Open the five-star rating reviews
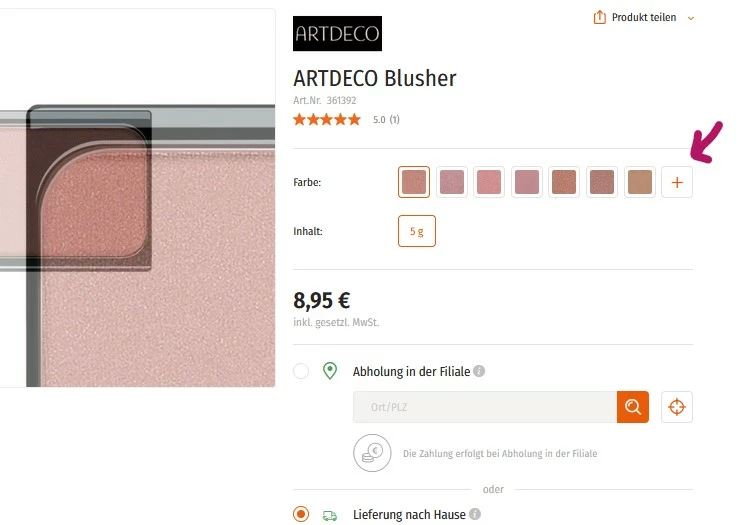The width and height of the screenshot is (755, 525). tap(327, 119)
